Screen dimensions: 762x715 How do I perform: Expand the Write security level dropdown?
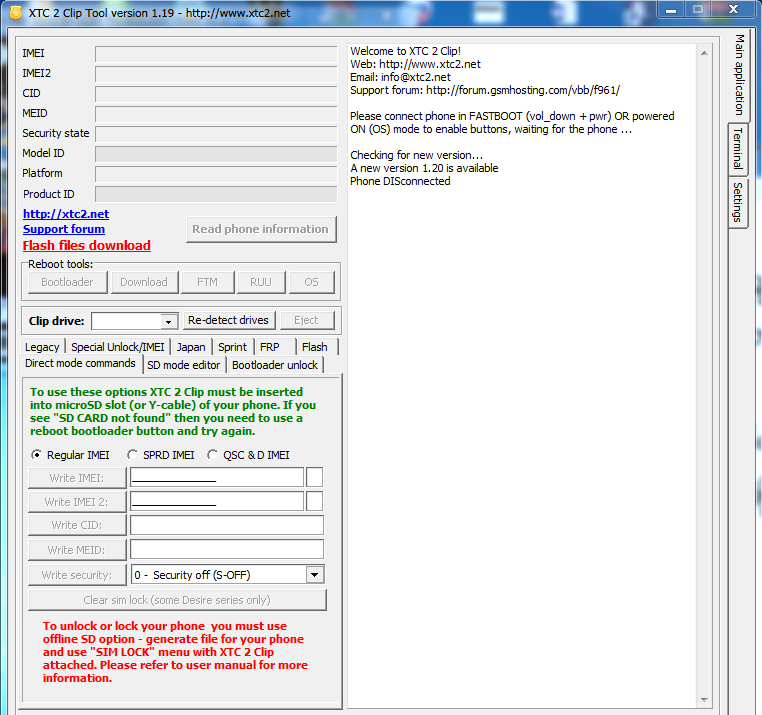[x=314, y=575]
